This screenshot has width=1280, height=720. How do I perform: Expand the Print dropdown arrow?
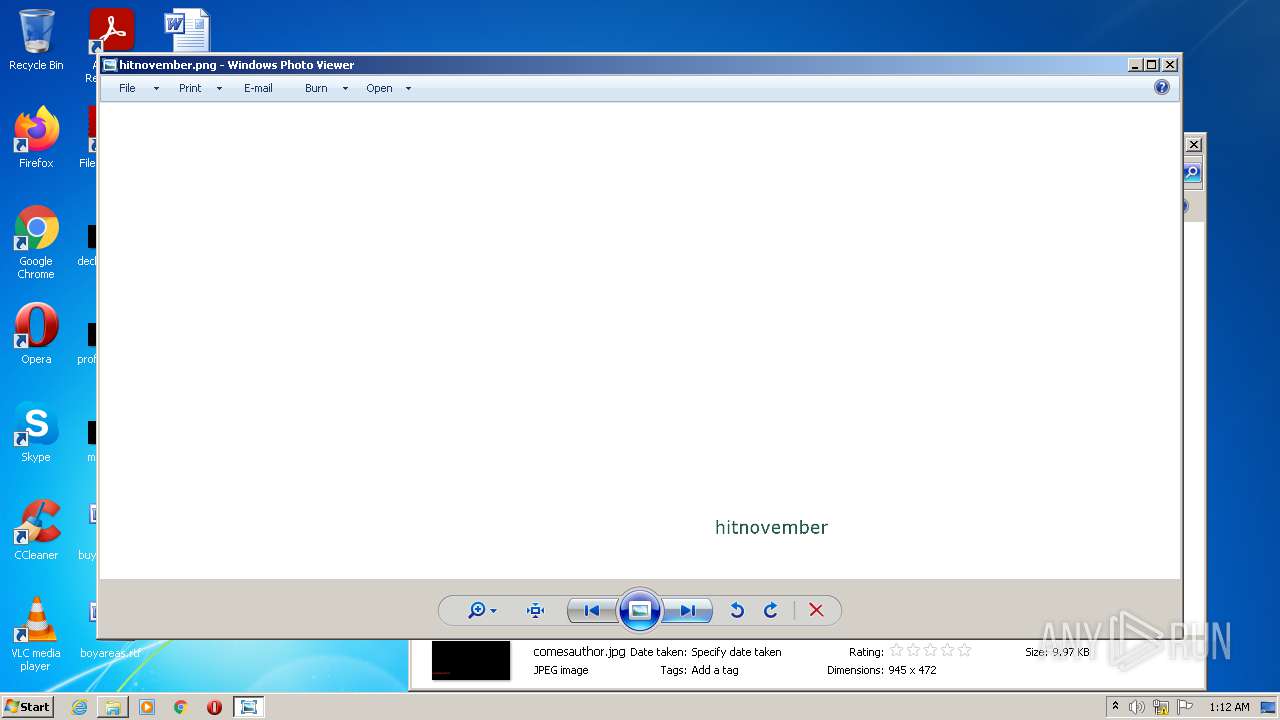click(219, 89)
